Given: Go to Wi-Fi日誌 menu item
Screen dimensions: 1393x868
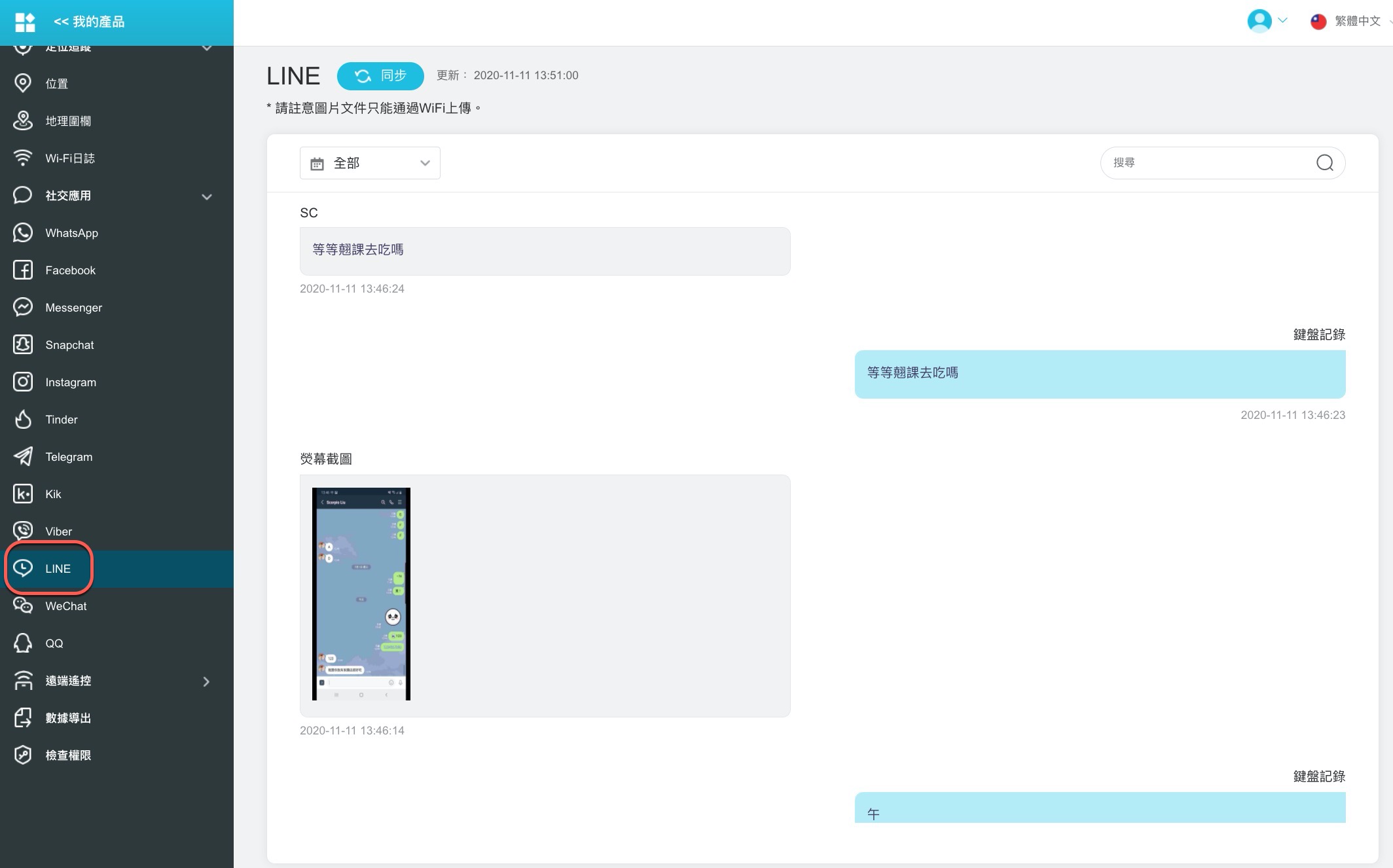Looking at the screenshot, I should tap(69, 158).
